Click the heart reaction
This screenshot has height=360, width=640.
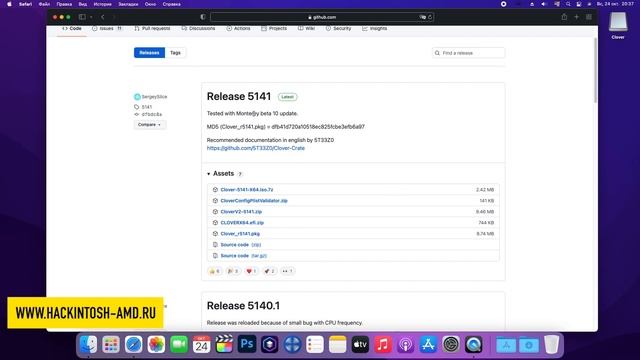(x=251, y=271)
